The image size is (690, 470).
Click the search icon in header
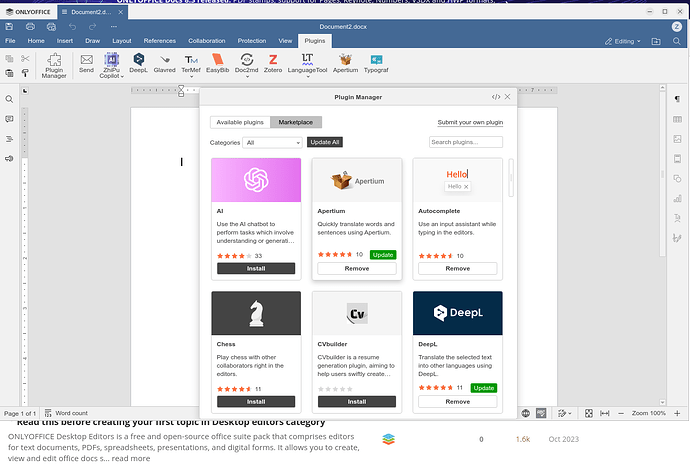pos(677,41)
